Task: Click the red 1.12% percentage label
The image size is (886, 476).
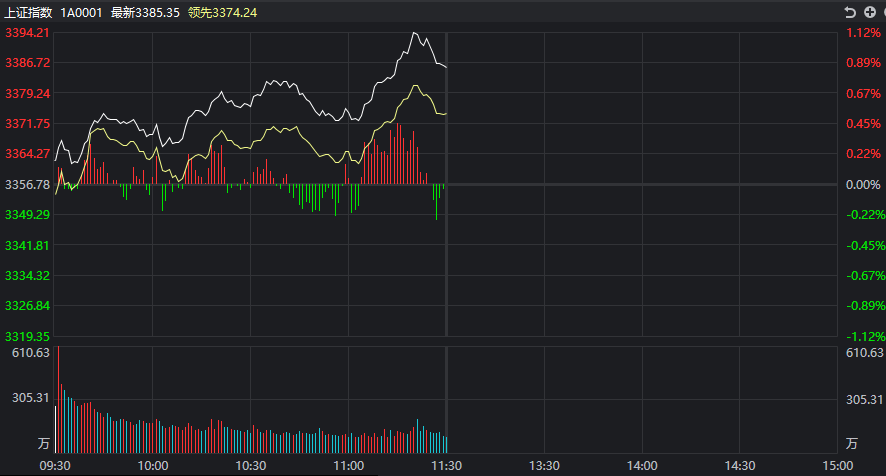Action: point(863,33)
